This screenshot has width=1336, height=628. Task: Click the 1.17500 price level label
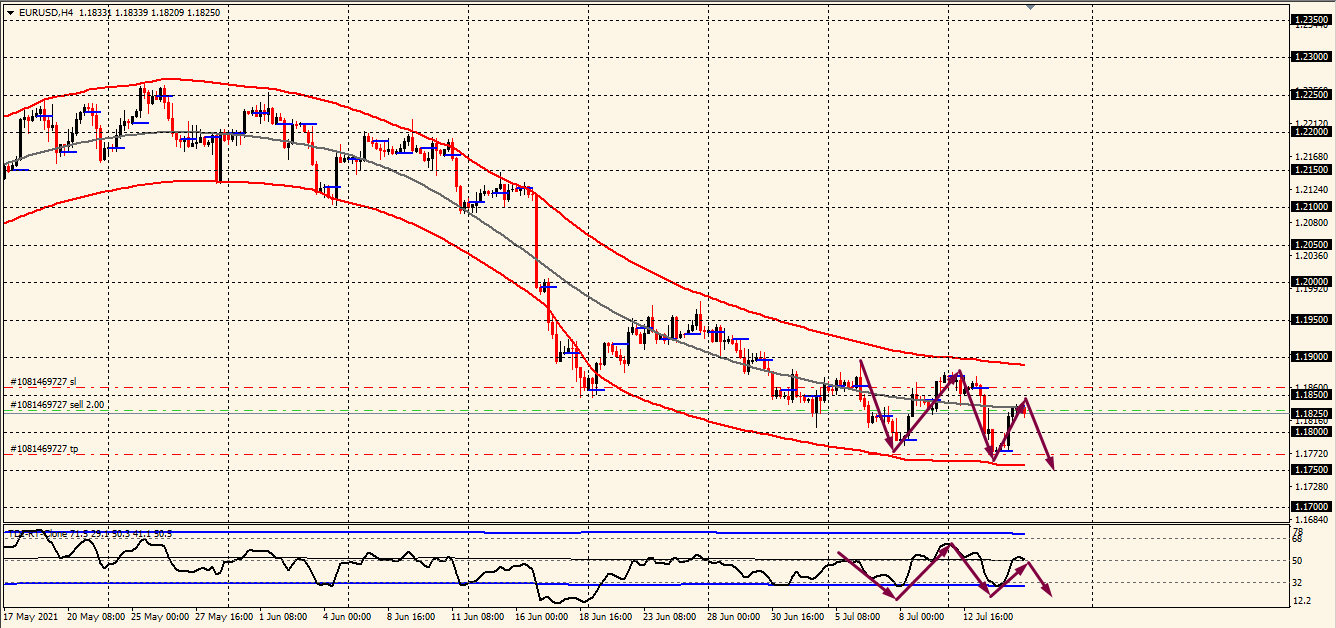(1311, 469)
